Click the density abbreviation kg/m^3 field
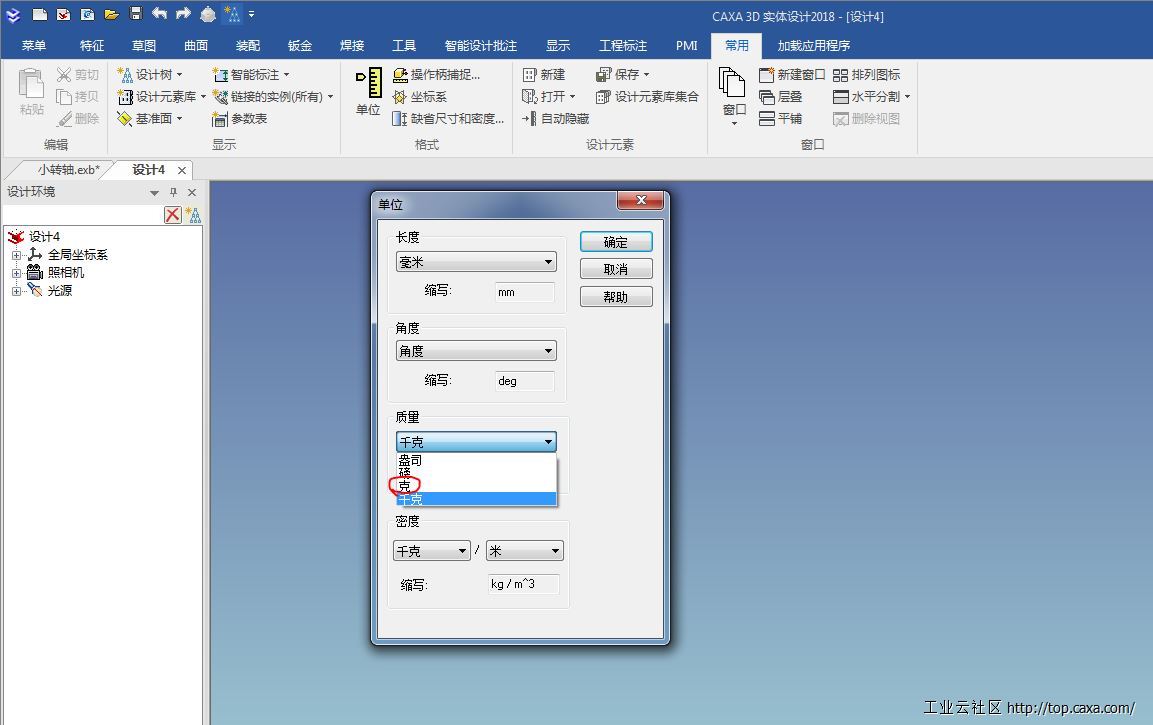Viewport: 1153px width, 725px height. coord(524,584)
